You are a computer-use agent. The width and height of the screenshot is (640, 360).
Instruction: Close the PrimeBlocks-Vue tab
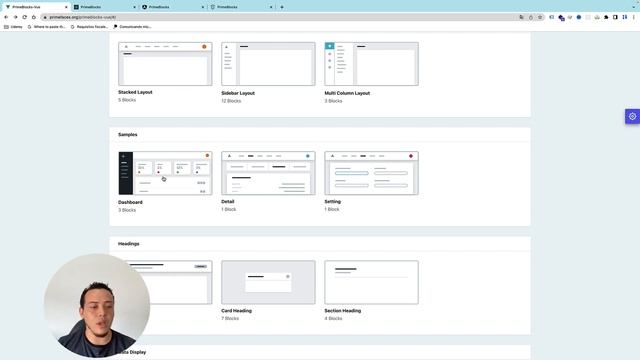[66, 7]
